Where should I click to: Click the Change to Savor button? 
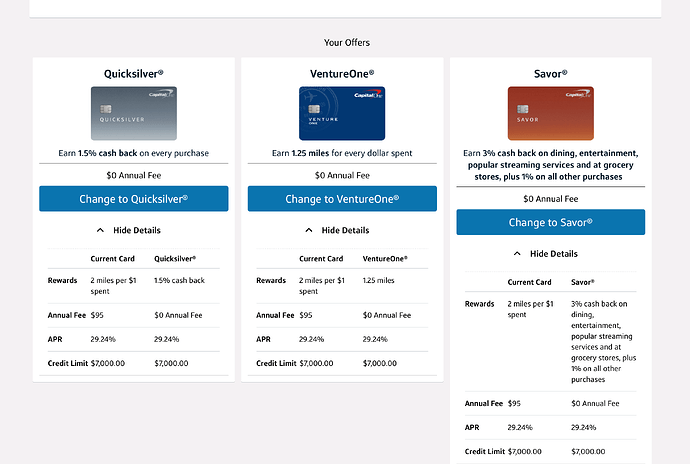[x=551, y=222]
